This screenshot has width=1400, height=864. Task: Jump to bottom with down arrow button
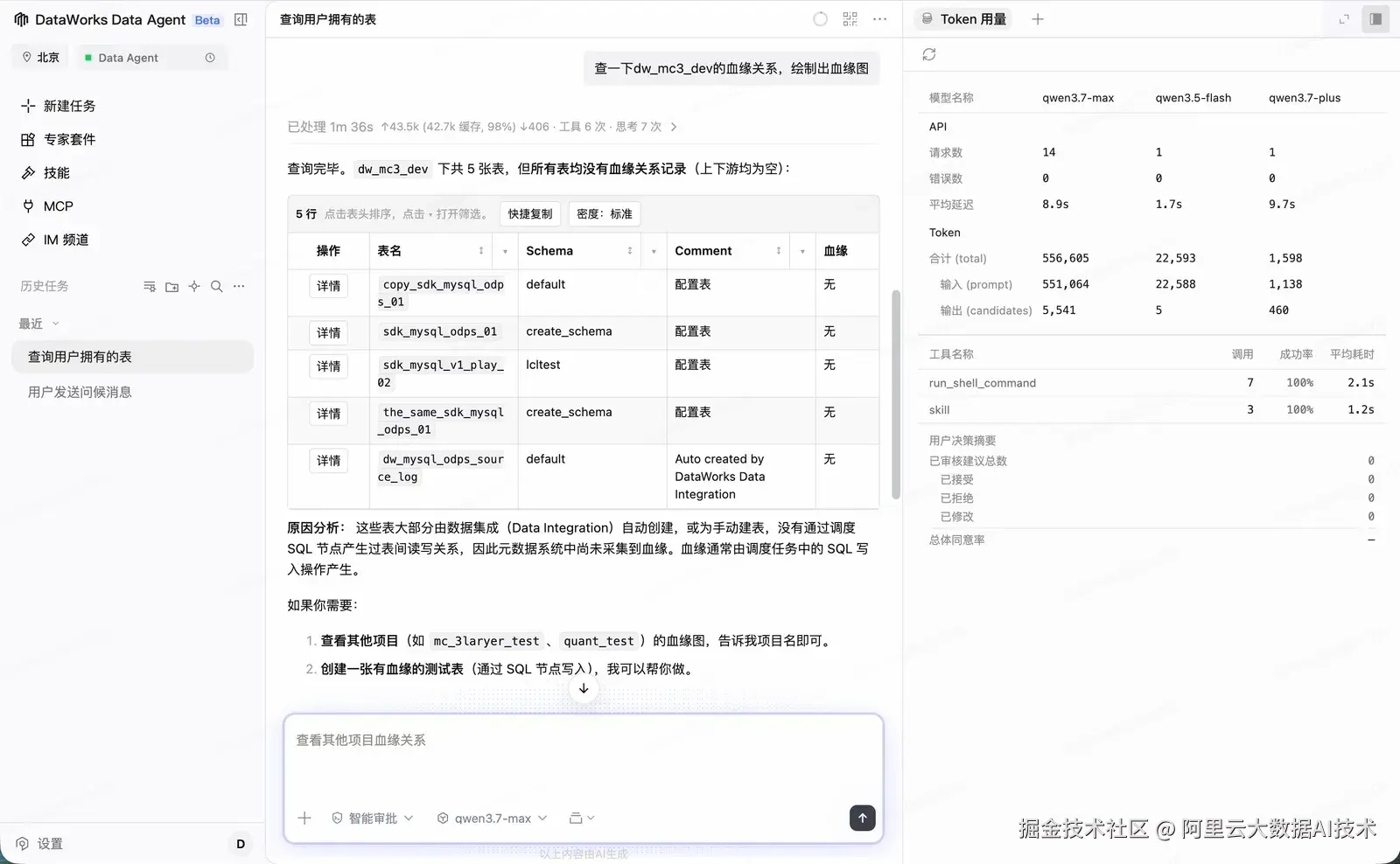click(x=584, y=688)
